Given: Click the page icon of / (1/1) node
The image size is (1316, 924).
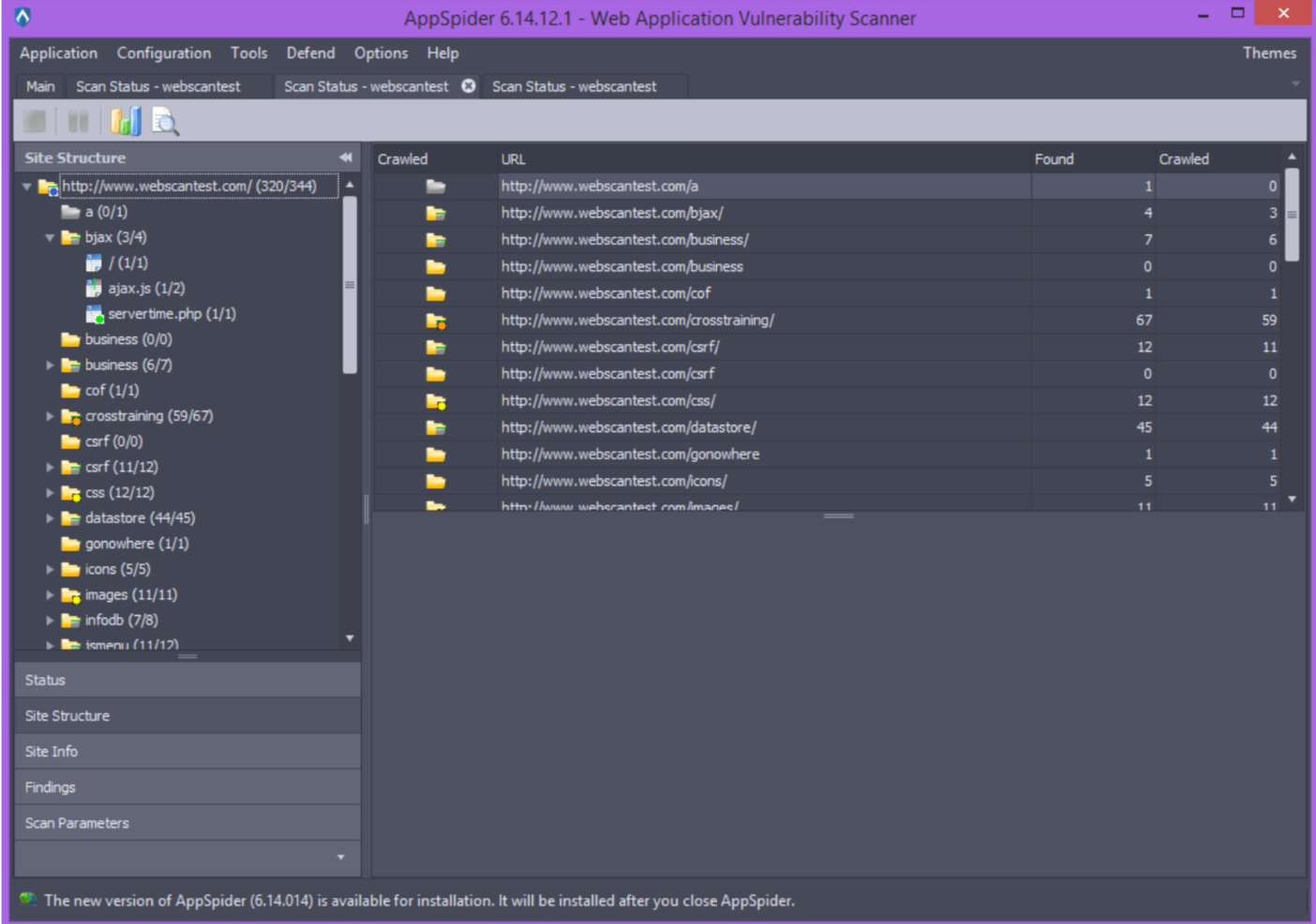Looking at the screenshot, I should tap(94, 262).
